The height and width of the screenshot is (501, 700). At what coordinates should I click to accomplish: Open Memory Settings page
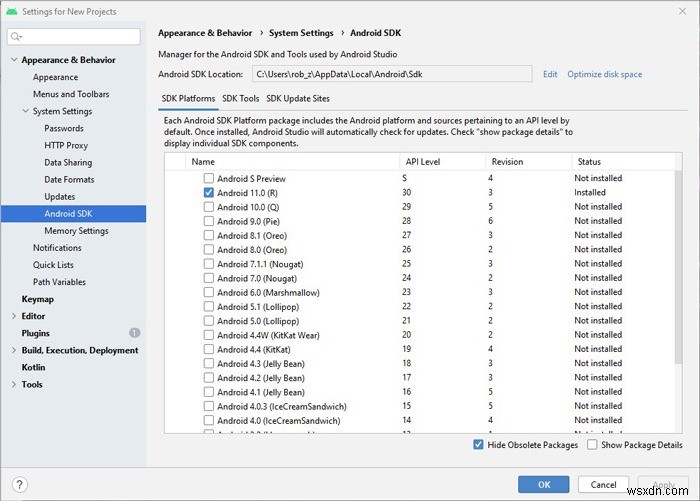(76, 230)
